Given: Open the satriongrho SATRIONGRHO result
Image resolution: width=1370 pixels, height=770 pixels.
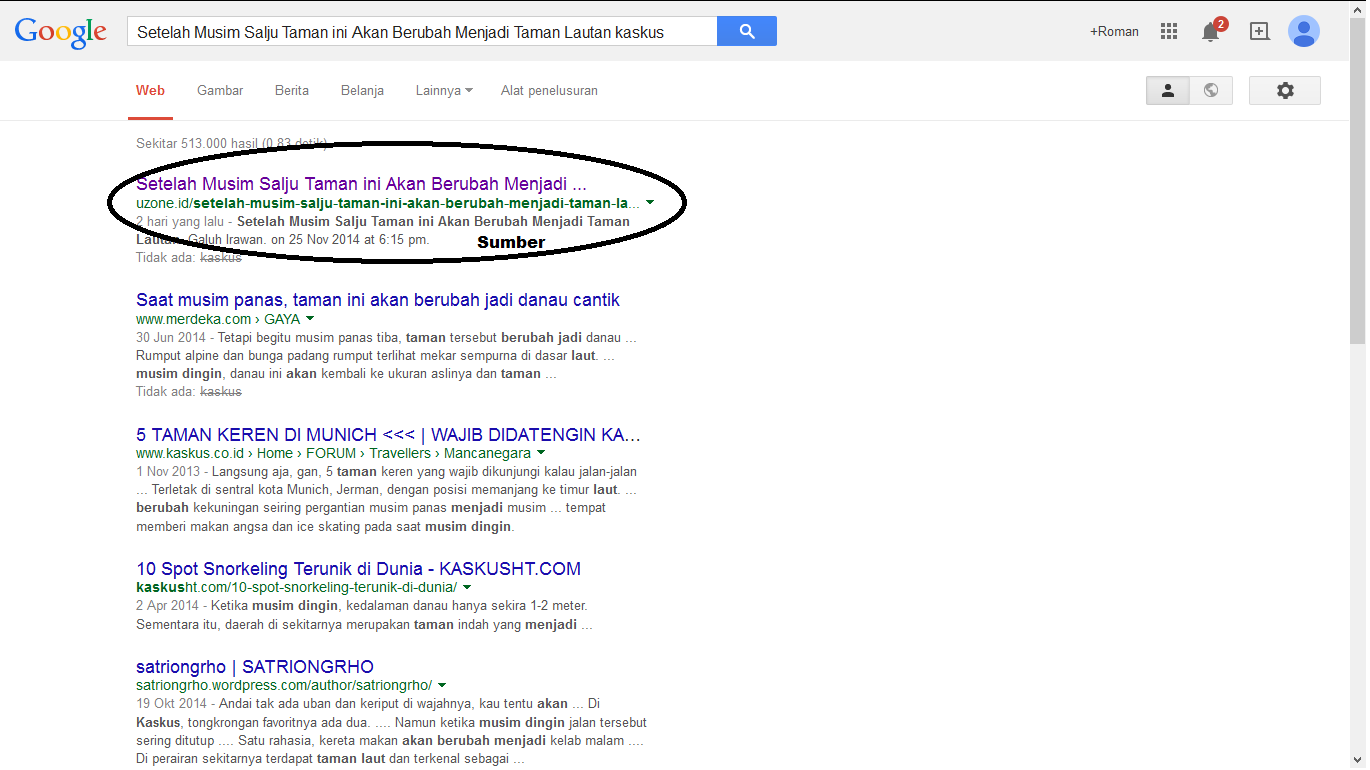Looking at the screenshot, I should pos(255,667).
